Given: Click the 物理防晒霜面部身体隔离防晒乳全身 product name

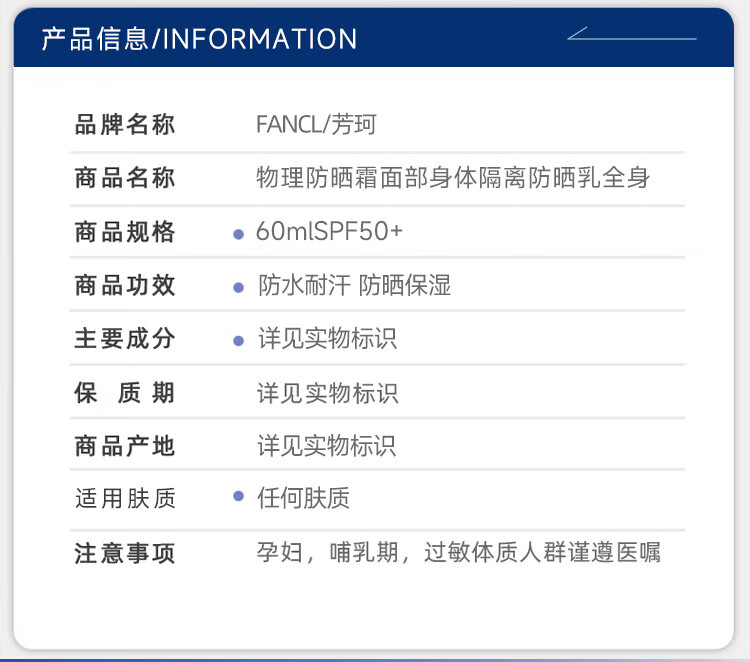Looking at the screenshot, I should (453, 179).
